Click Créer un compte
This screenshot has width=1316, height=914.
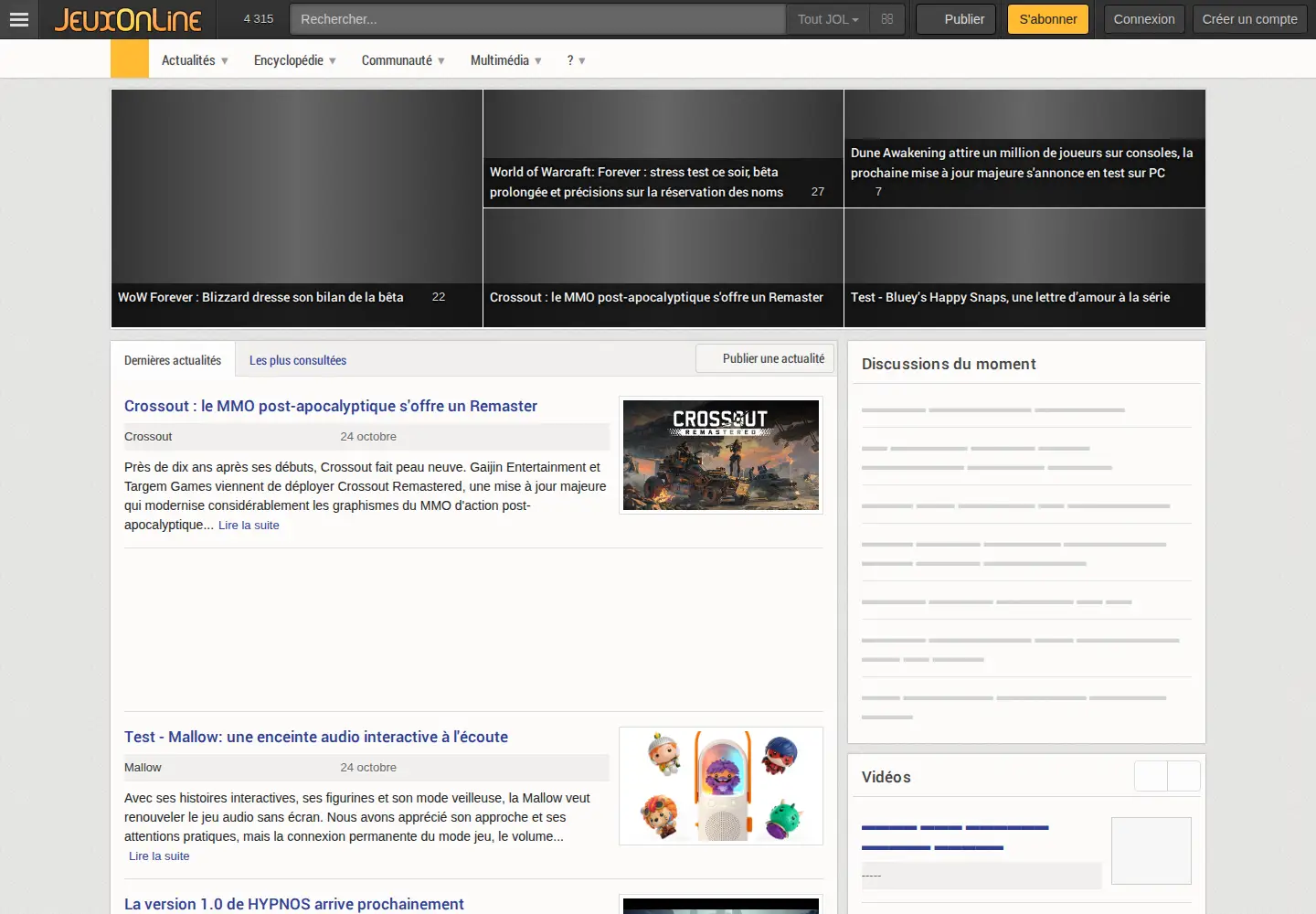pyautogui.click(x=1250, y=19)
